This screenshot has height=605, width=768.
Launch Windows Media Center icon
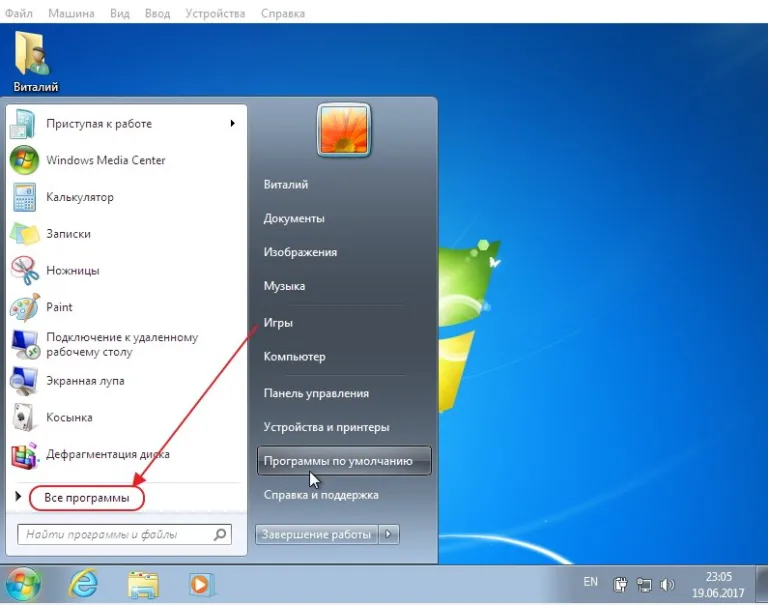pos(24,160)
